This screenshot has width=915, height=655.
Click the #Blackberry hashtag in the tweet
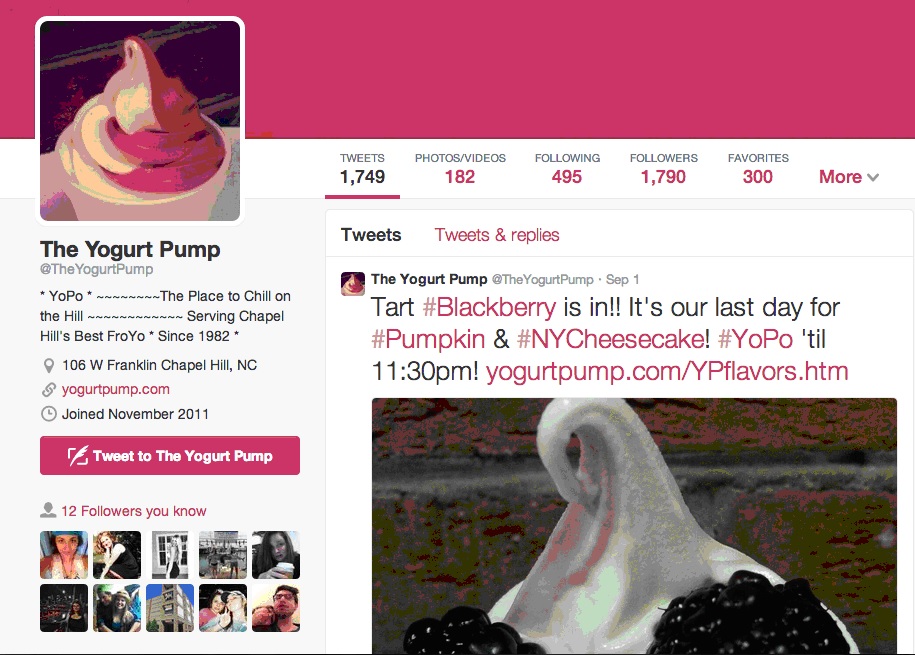point(489,308)
